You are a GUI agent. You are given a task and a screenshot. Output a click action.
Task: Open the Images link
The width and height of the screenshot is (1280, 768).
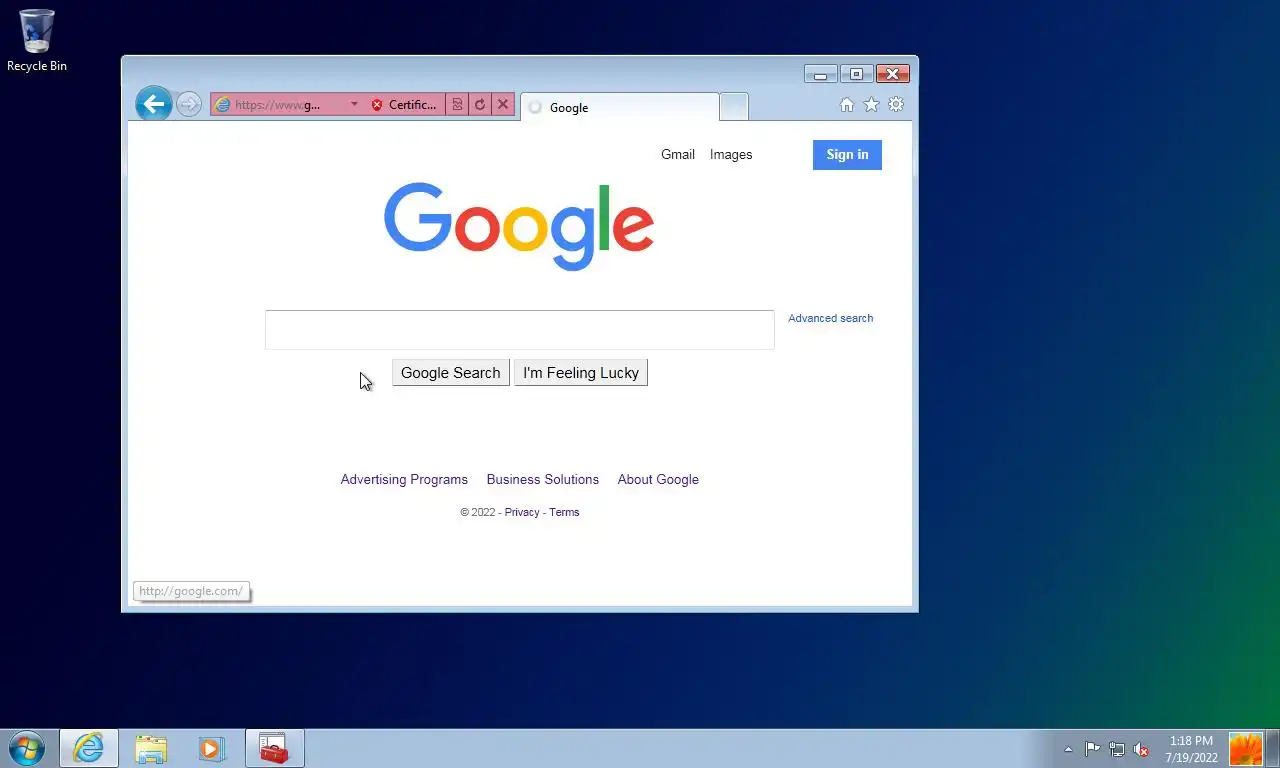[731, 154]
